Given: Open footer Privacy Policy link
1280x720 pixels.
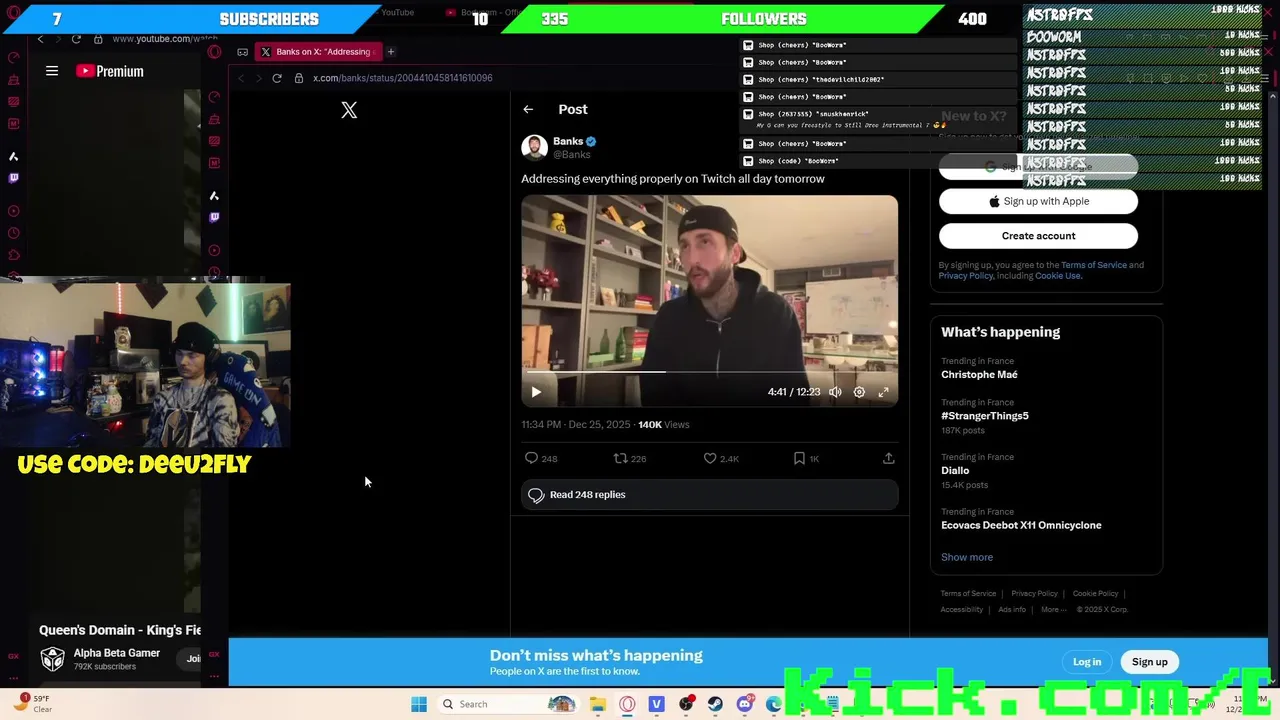Looking at the screenshot, I should click(x=1034, y=594).
